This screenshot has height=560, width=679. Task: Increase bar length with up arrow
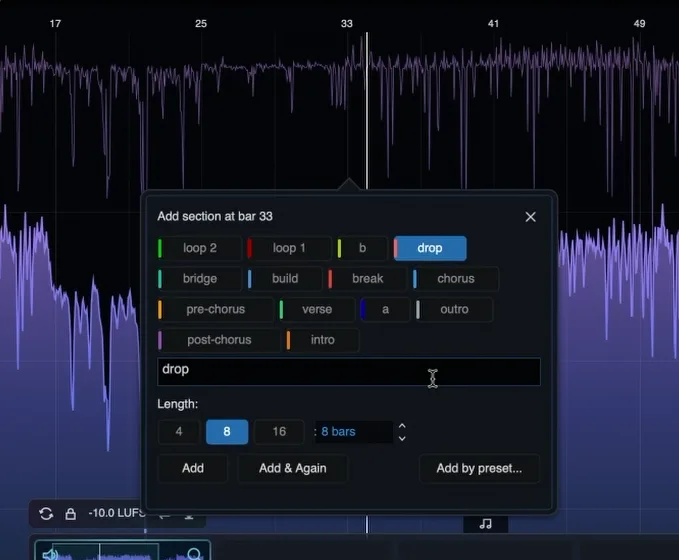(x=402, y=426)
